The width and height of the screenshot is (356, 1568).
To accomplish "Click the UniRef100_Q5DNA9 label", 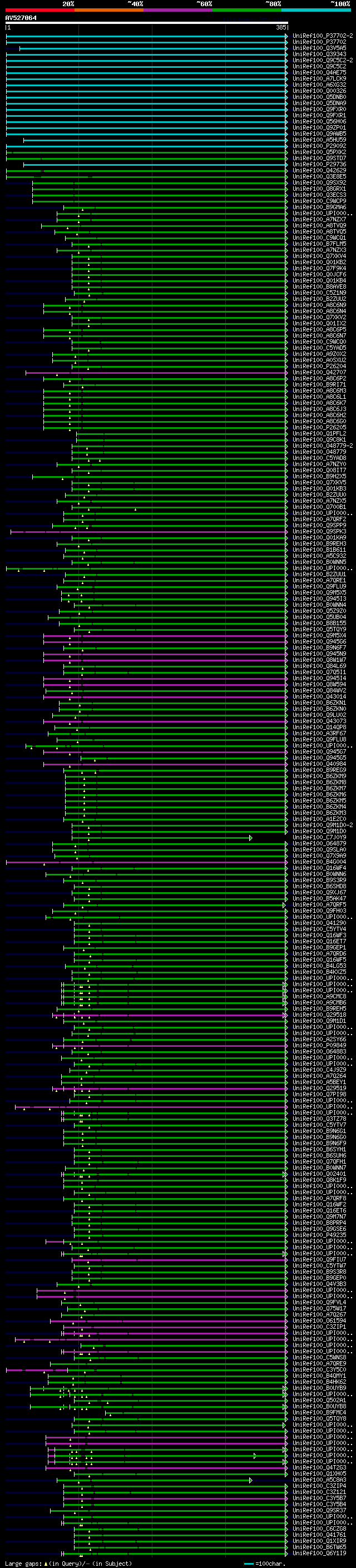I will (319, 103).
